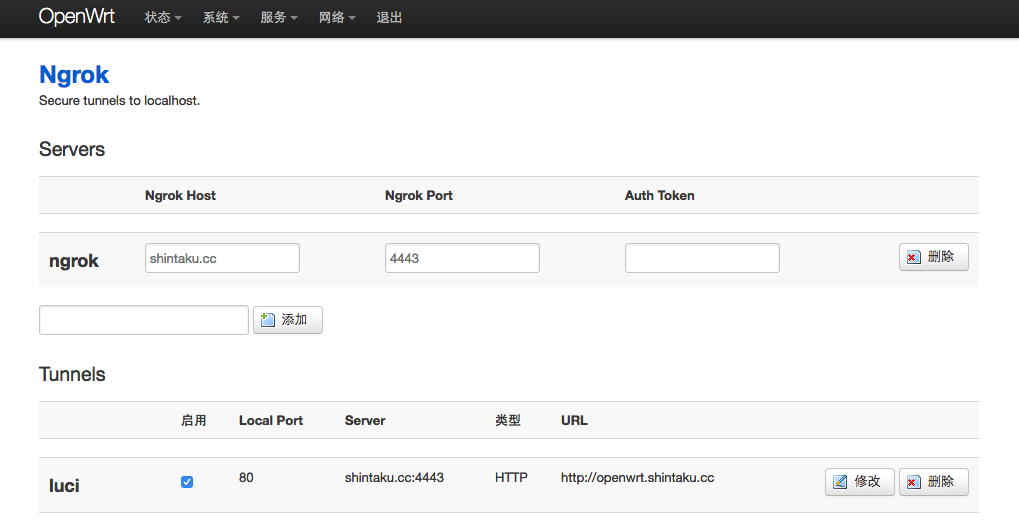Click the 修改 edit button for luci
The width and height of the screenshot is (1019, 520).
point(860,482)
